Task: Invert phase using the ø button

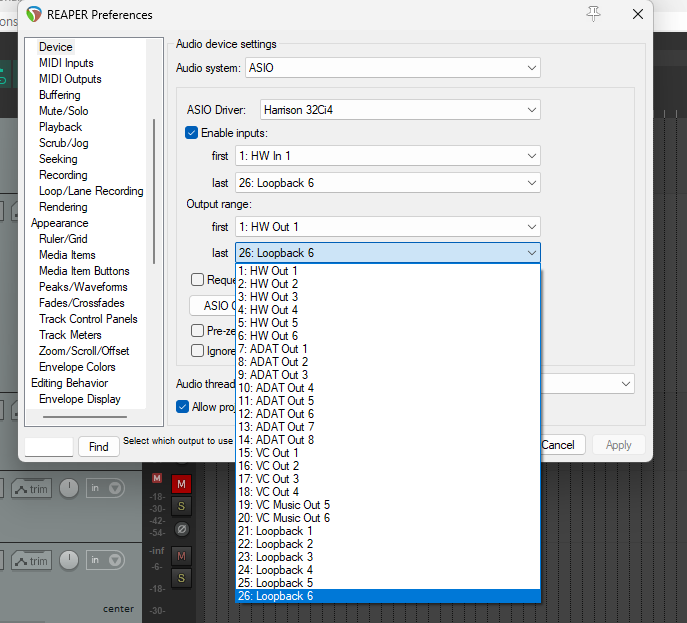Action: point(181,529)
